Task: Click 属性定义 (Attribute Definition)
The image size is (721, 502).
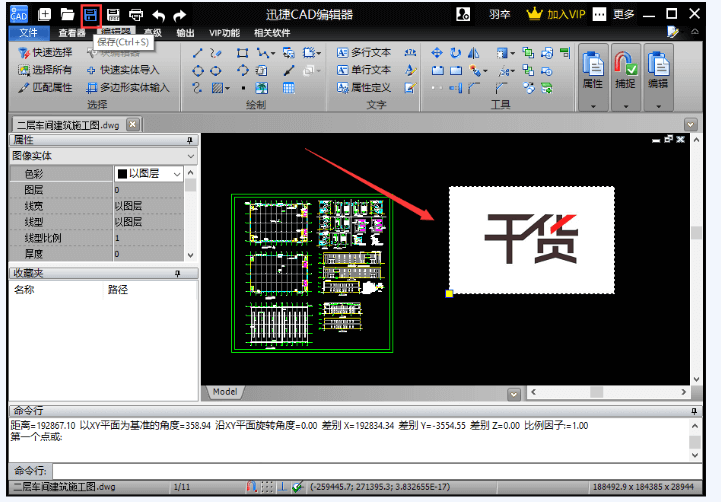Action: pos(364,87)
